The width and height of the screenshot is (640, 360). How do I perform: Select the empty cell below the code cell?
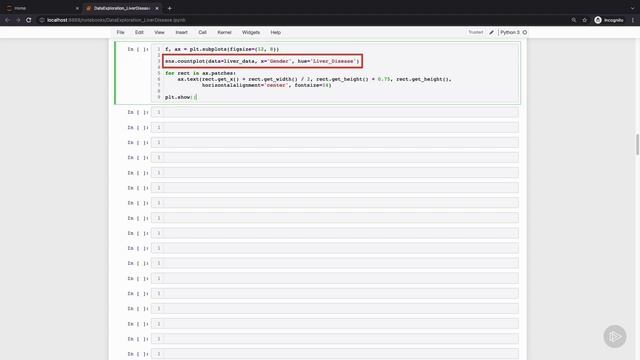tap(335, 112)
